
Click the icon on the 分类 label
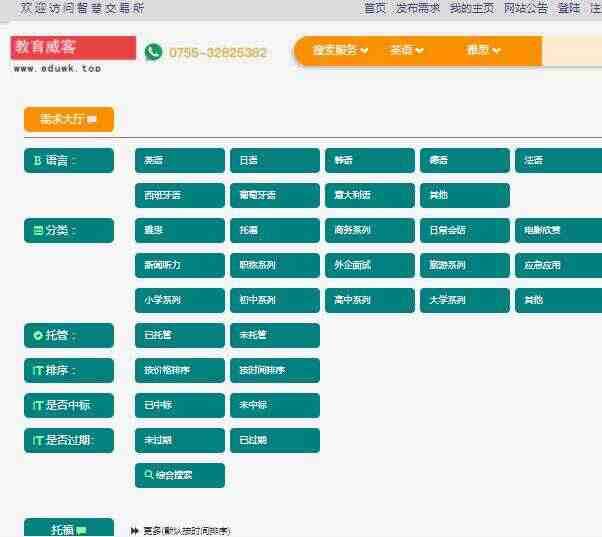click(x=38, y=230)
